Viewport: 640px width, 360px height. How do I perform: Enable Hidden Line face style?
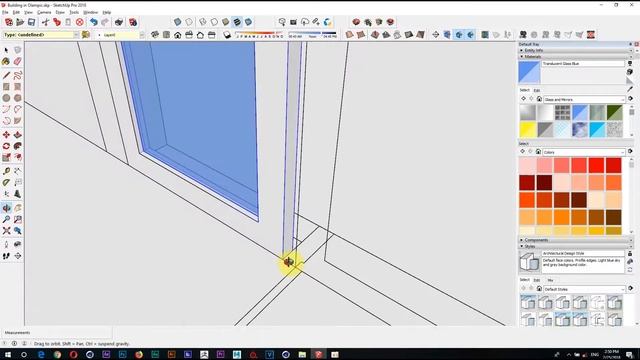[x=214, y=22]
